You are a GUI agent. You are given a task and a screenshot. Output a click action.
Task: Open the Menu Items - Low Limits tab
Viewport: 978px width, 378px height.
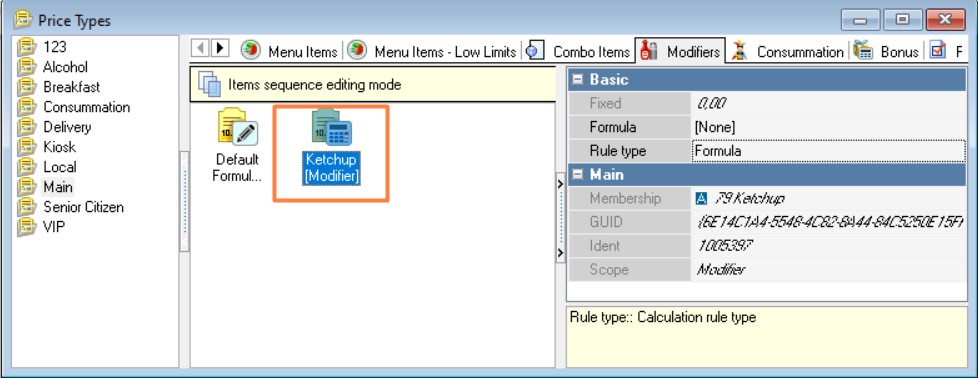click(x=432, y=51)
